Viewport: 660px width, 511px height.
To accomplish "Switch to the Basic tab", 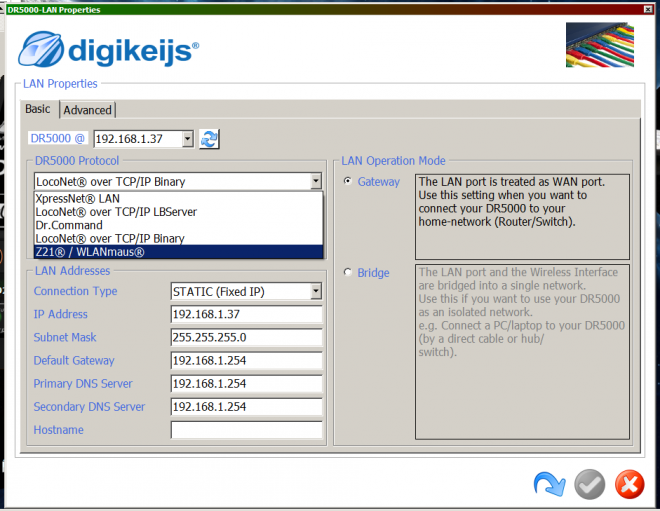I will coord(38,109).
